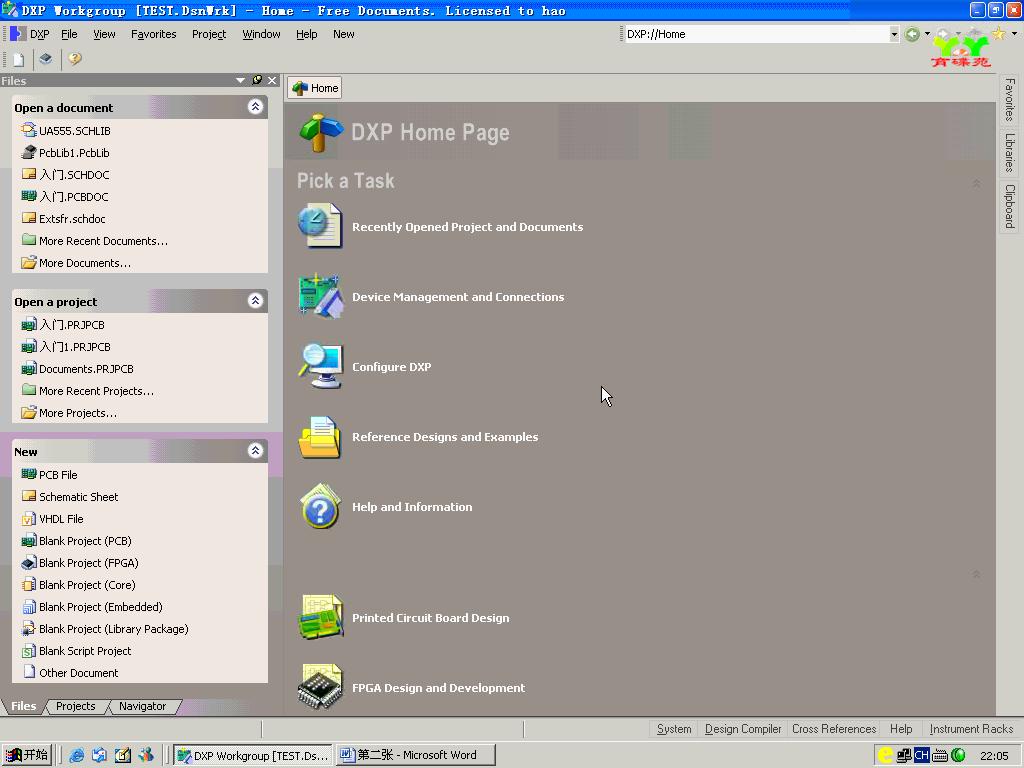Open Documents.PRJPCB project
The height and width of the screenshot is (768, 1024).
click(86, 369)
